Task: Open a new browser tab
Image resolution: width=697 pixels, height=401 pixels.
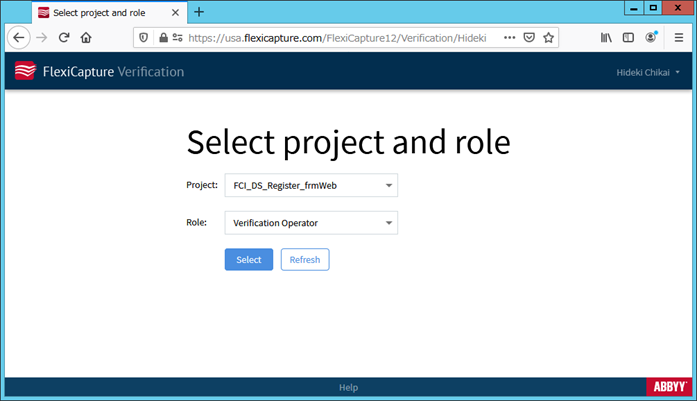Action: coord(199,12)
